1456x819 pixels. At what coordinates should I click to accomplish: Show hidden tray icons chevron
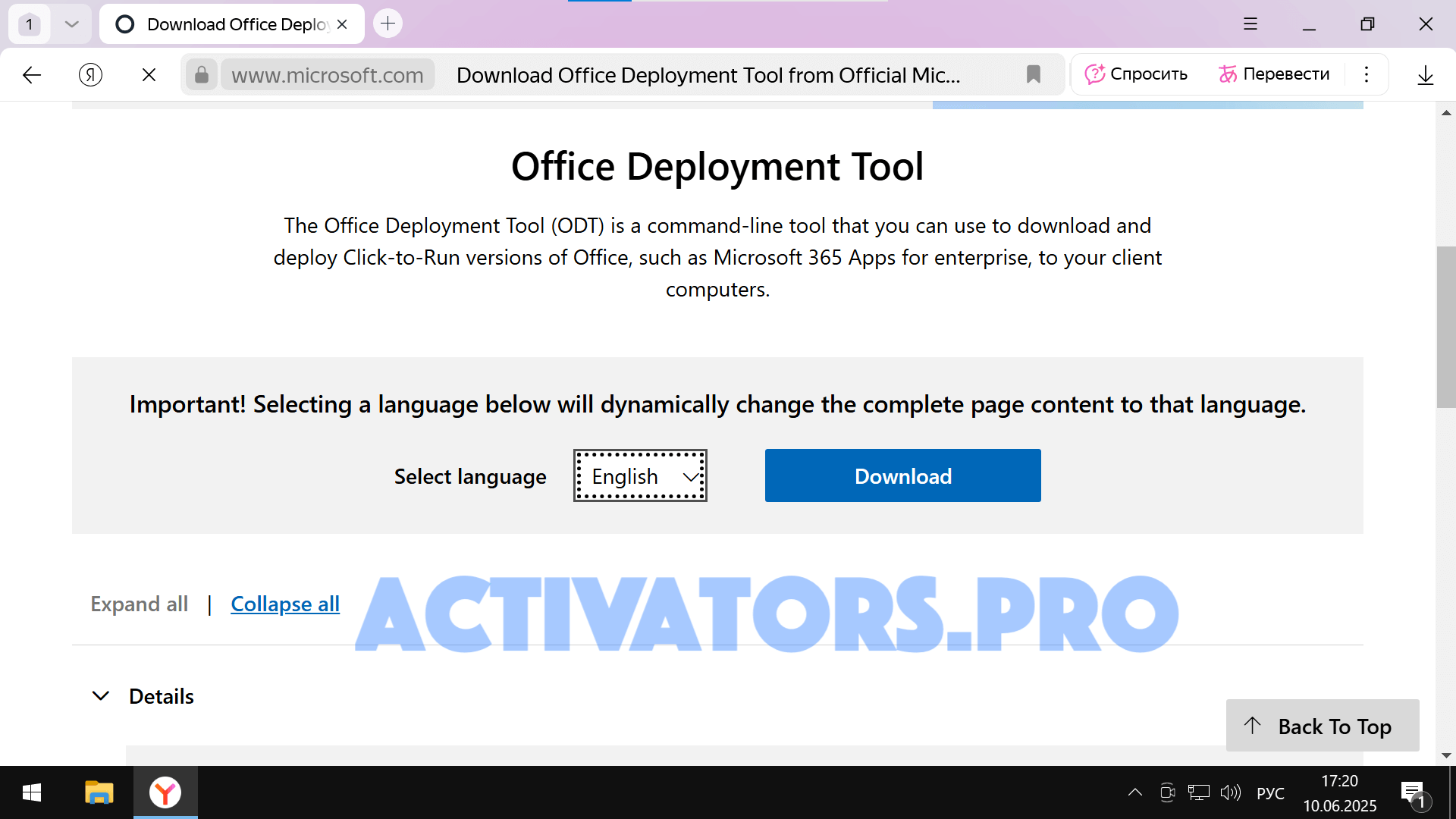click(1134, 793)
